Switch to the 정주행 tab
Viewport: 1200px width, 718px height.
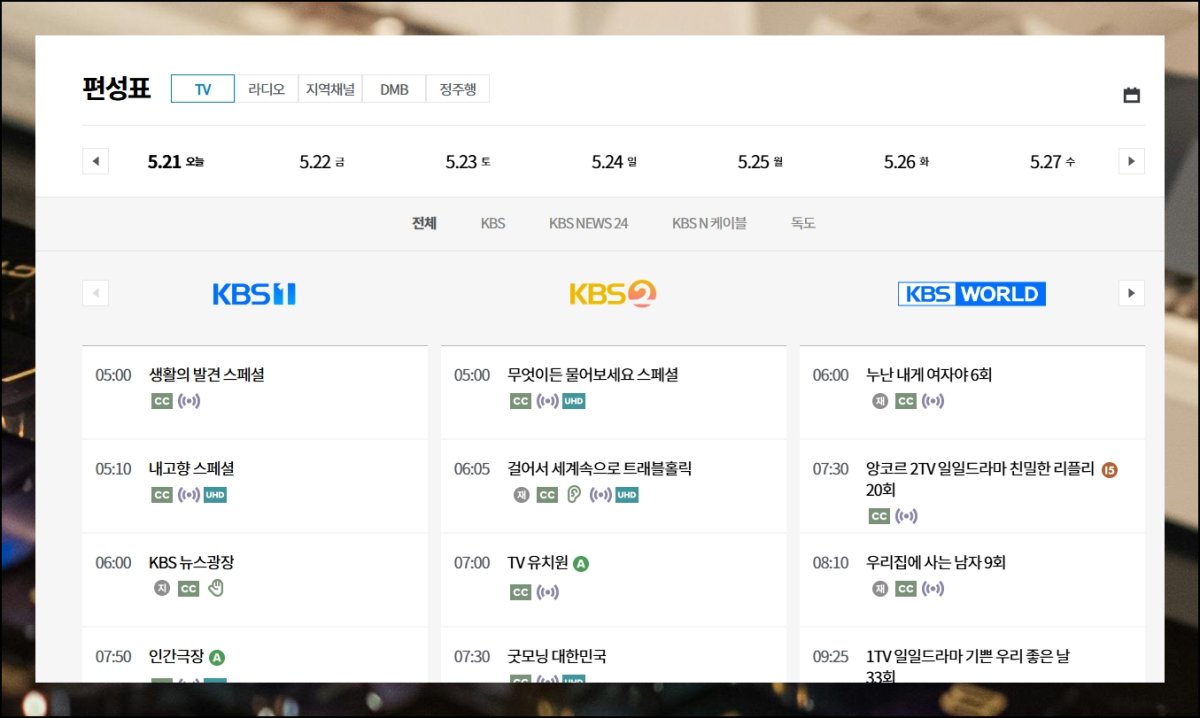coord(458,89)
